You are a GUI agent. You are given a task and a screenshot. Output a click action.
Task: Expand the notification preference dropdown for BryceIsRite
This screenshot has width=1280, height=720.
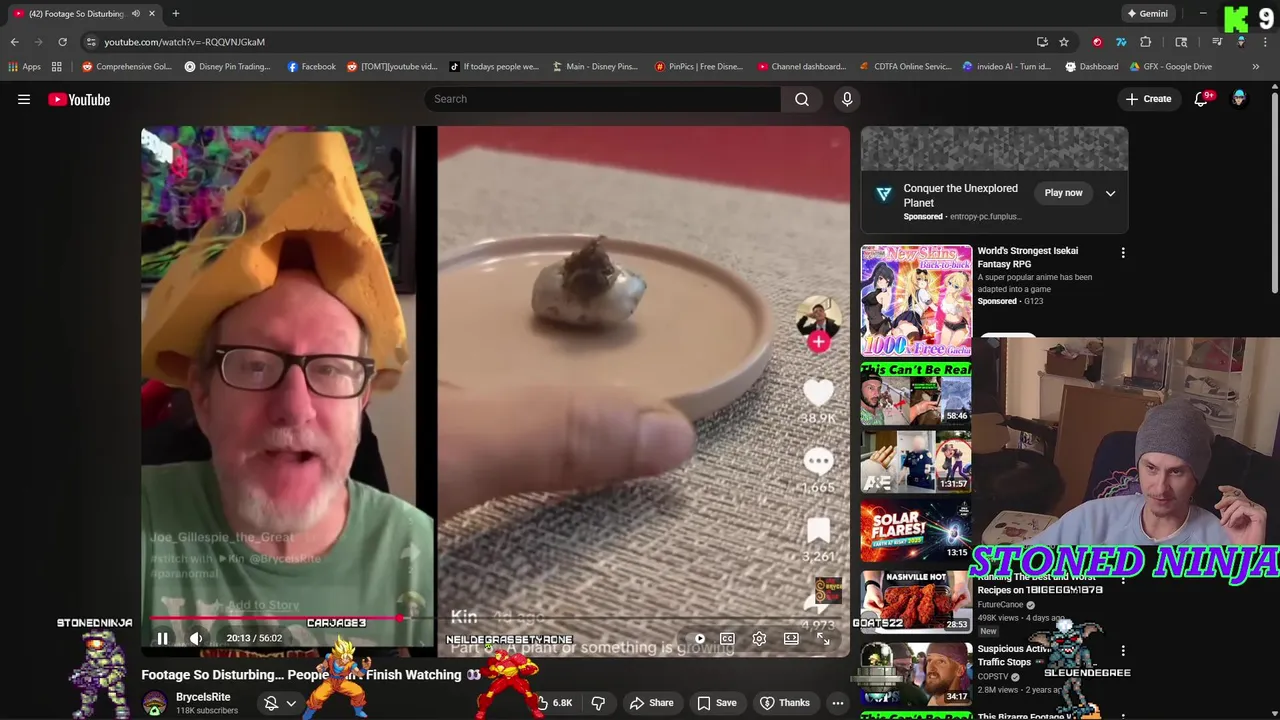(x=291, y=703)
